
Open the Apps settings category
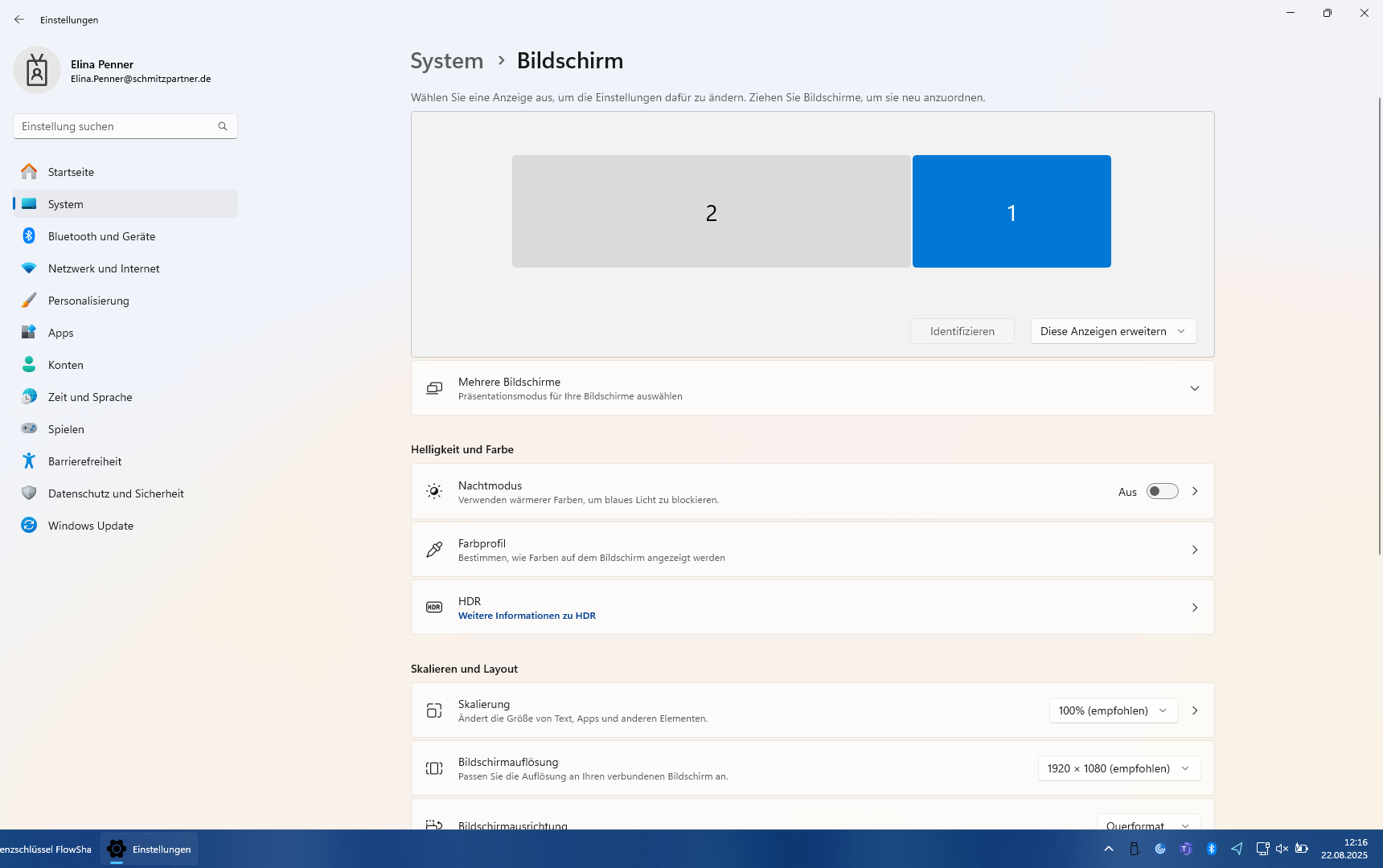coord(61,333)
